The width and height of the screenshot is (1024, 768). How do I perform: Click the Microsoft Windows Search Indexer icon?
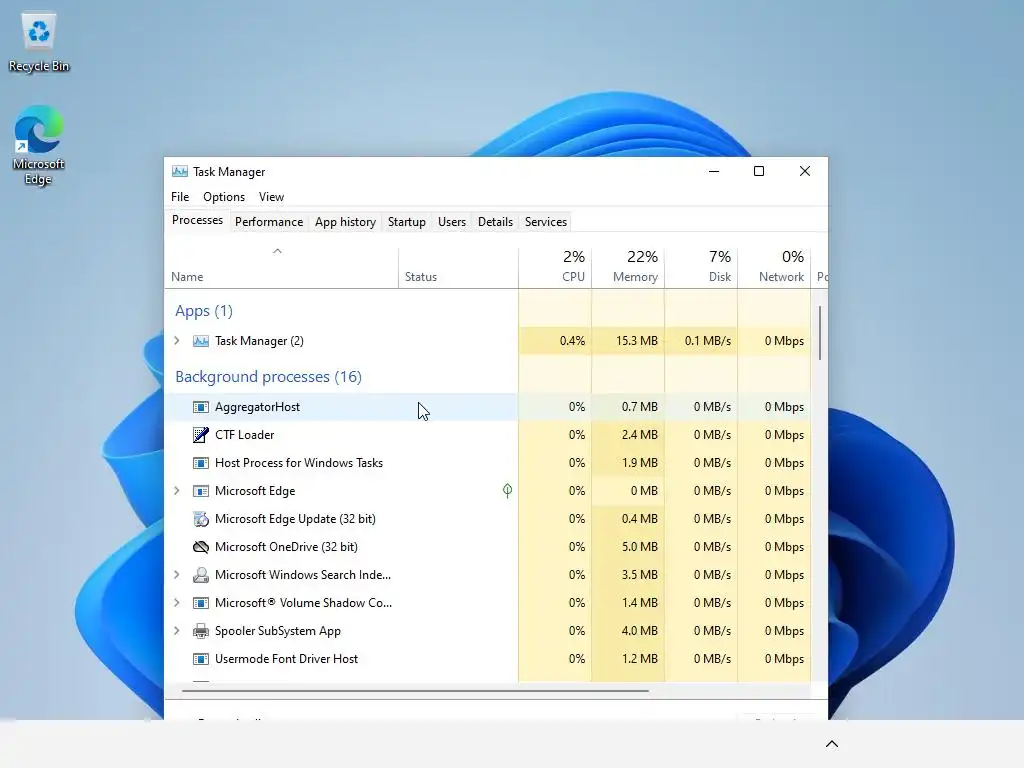(x=201, y=575)
